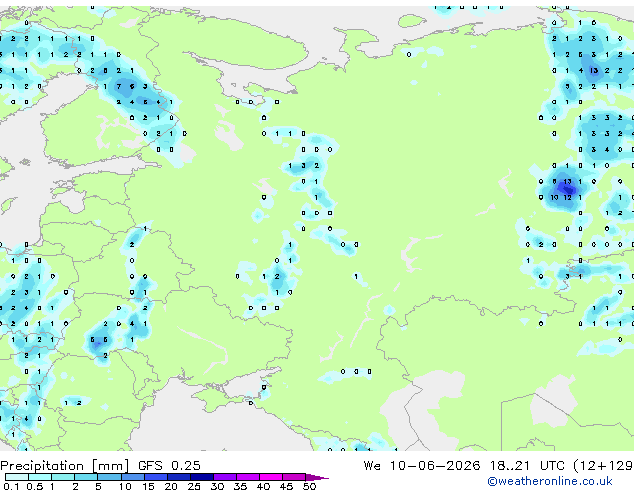Viewport: 634px width, 490px height.
Task: Select the "0.25" resolution text in title
Action: tap(185, 465)
